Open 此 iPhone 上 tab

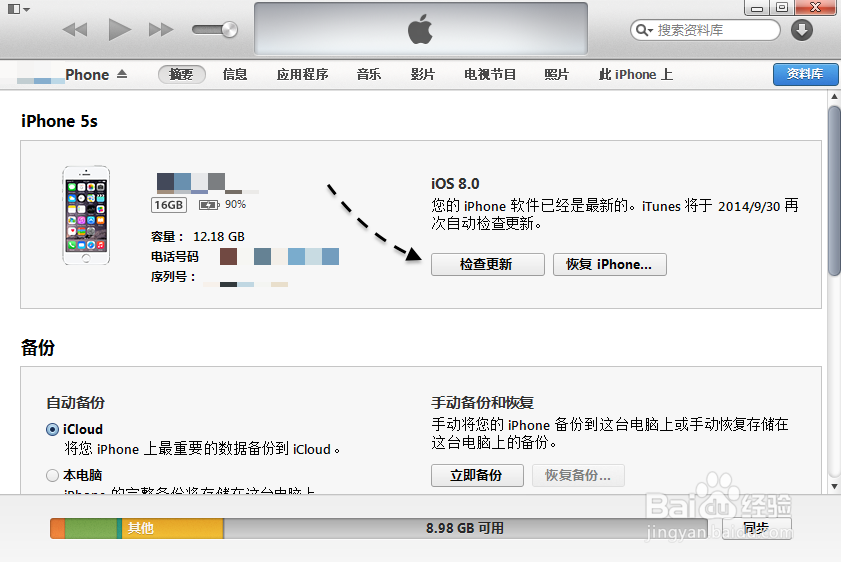pos(636,75)
